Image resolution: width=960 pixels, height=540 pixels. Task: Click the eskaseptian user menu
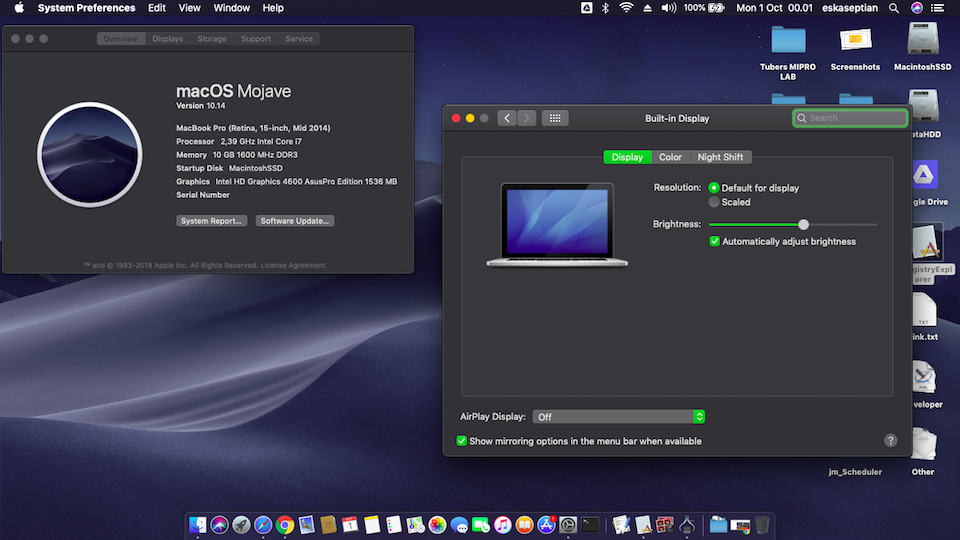(x=850, y=8)
